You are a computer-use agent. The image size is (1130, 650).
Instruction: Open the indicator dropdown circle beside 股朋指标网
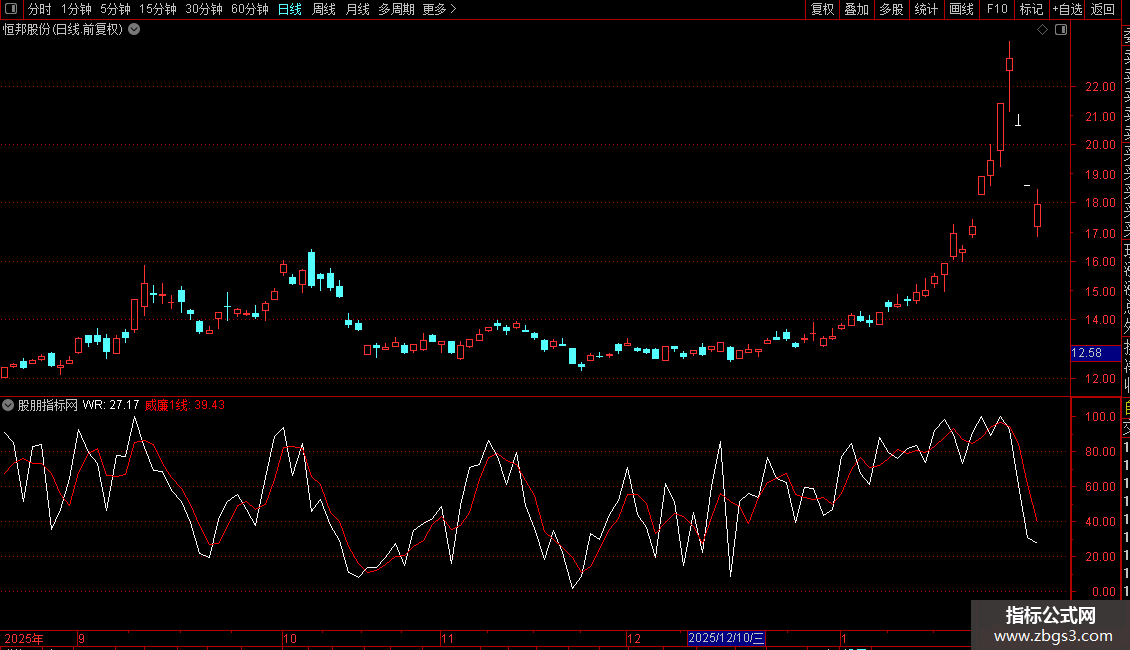pos(8,405)
